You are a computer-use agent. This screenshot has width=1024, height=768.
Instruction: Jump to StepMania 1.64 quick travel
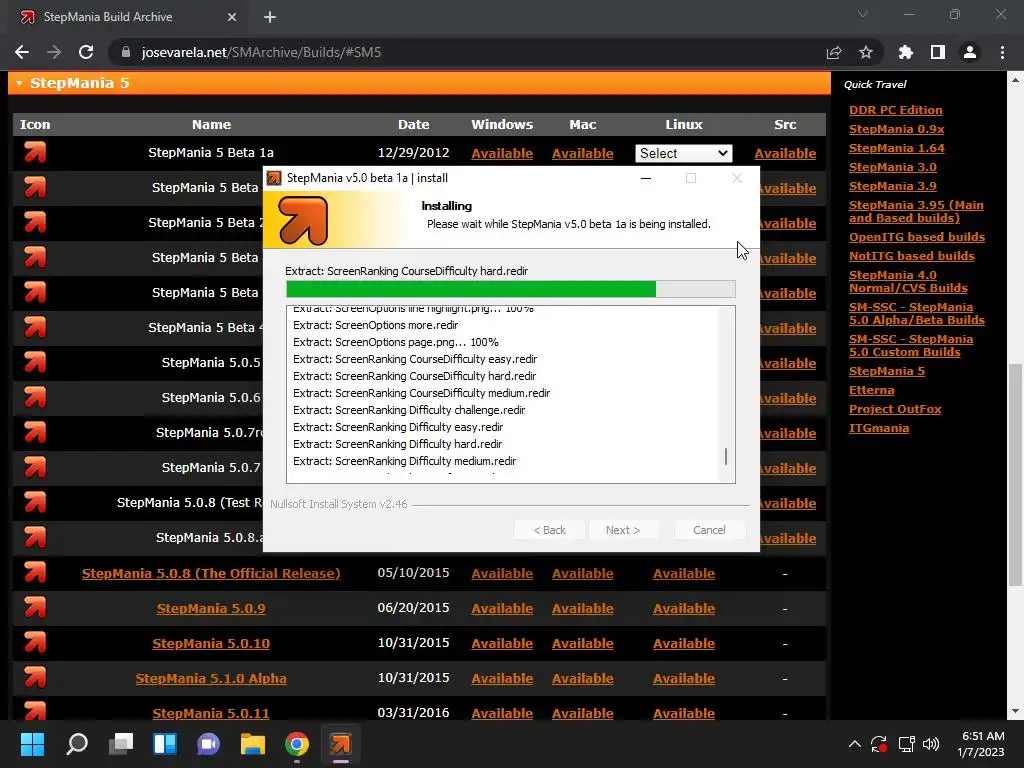tap(896, 148)
